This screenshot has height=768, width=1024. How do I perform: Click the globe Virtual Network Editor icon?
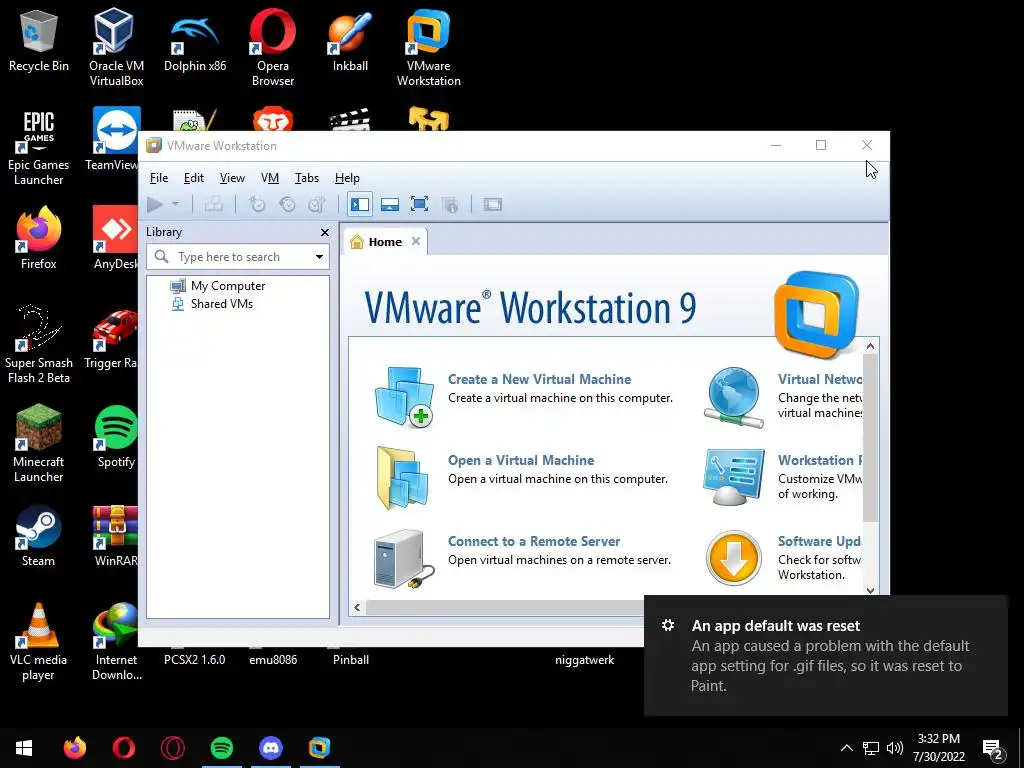[x=733, y=397]
